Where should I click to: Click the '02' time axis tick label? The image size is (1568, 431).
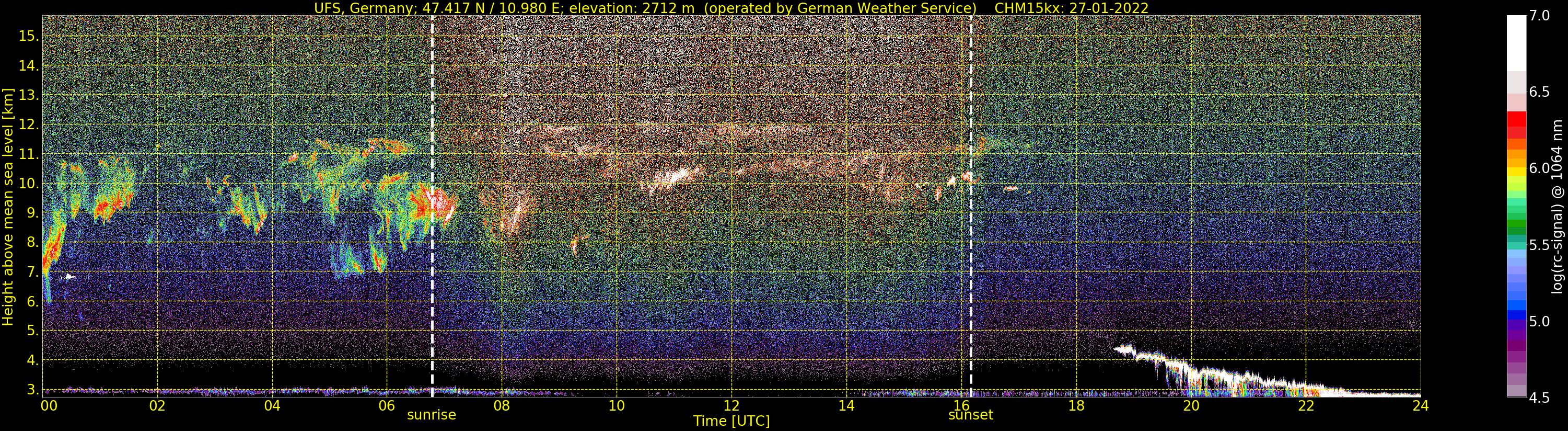click(x=158, y=405)
